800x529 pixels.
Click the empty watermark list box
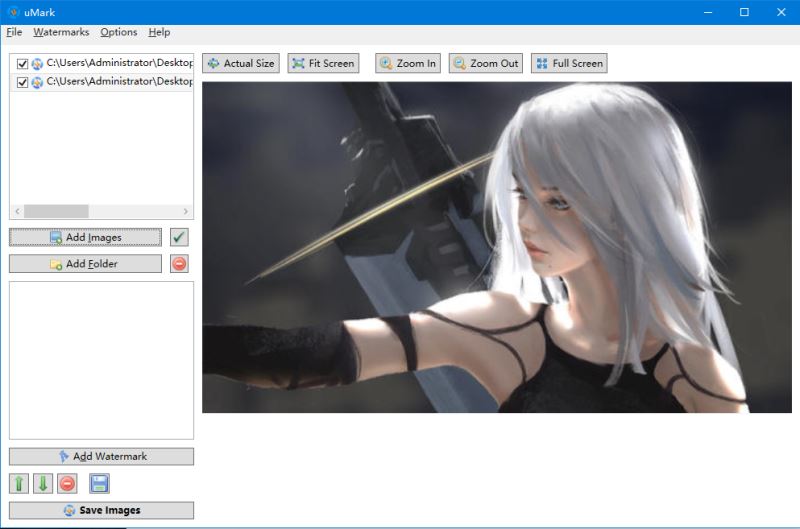[102, 360]
